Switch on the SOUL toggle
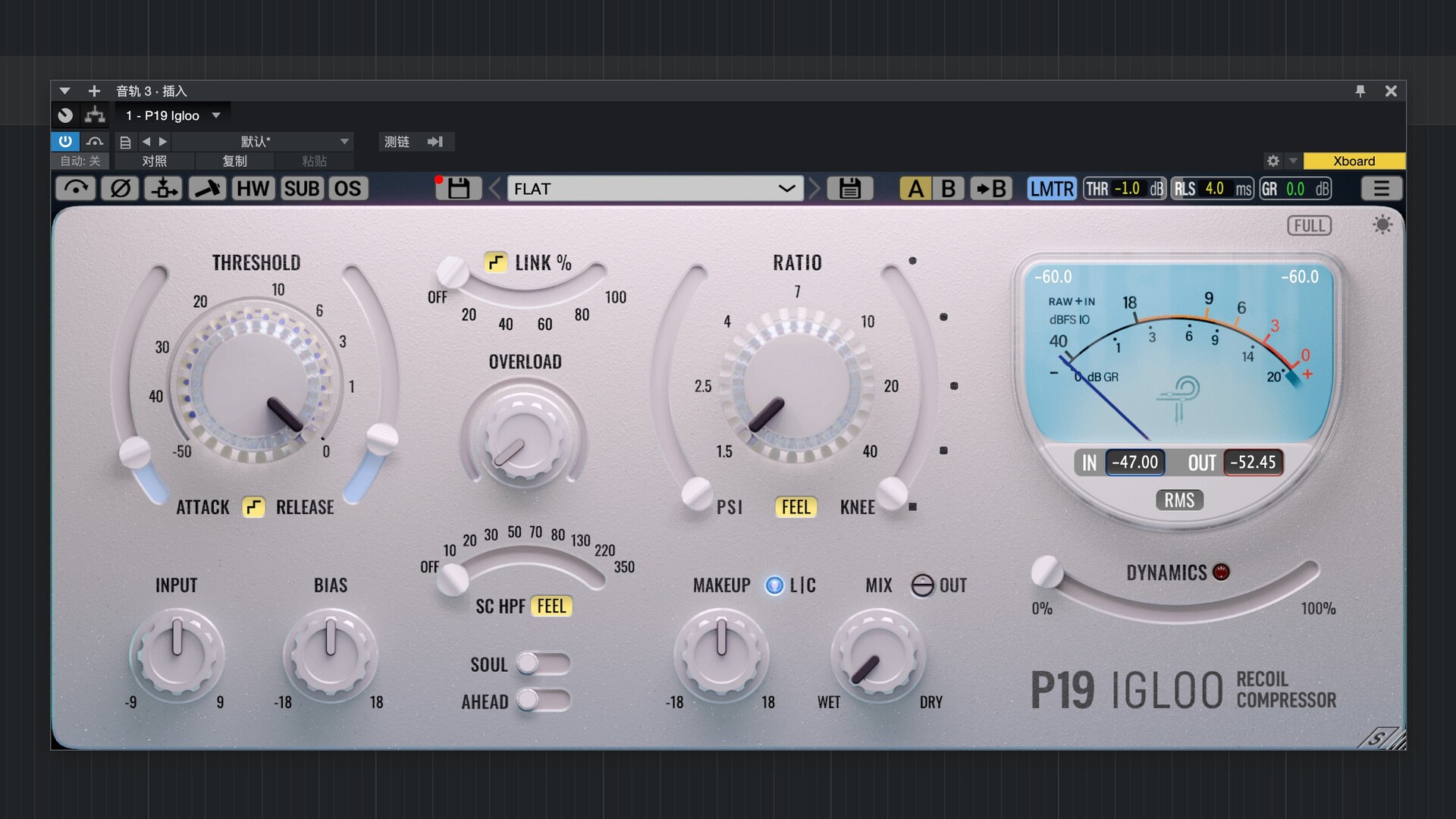1456x819 pixels. (543, 664)
